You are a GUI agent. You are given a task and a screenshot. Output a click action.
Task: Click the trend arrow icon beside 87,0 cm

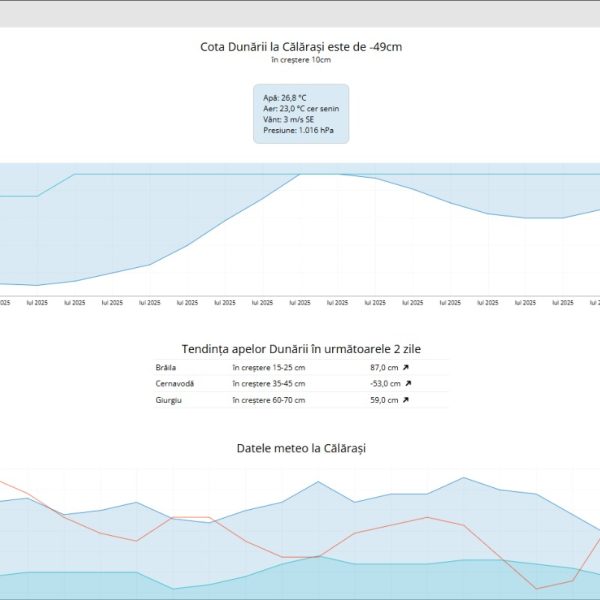[406, 367]
